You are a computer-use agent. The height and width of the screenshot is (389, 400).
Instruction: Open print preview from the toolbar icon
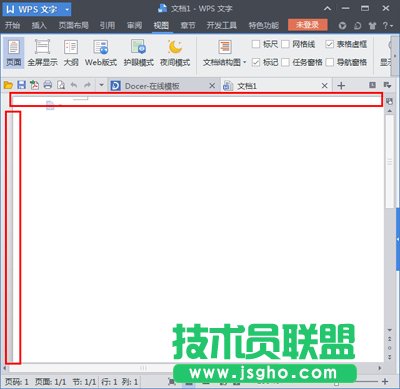(61, 85)
